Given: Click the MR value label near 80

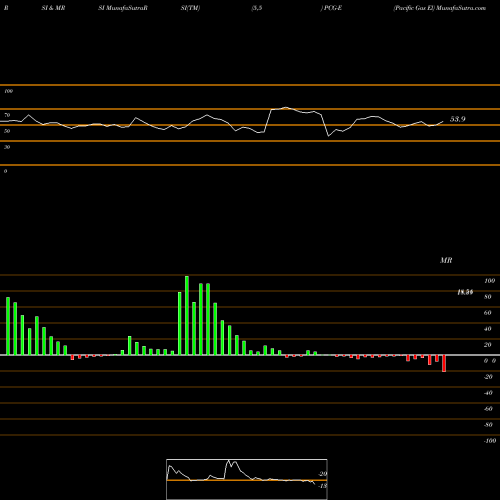Looking at the screenshot, I should coord(465,292).
